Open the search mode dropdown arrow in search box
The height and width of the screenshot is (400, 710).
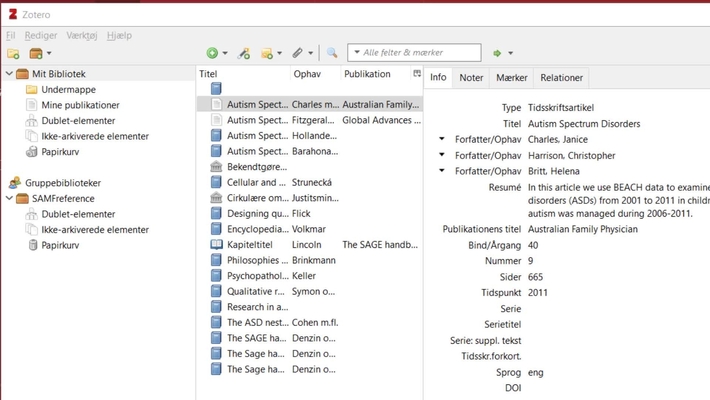357,53
